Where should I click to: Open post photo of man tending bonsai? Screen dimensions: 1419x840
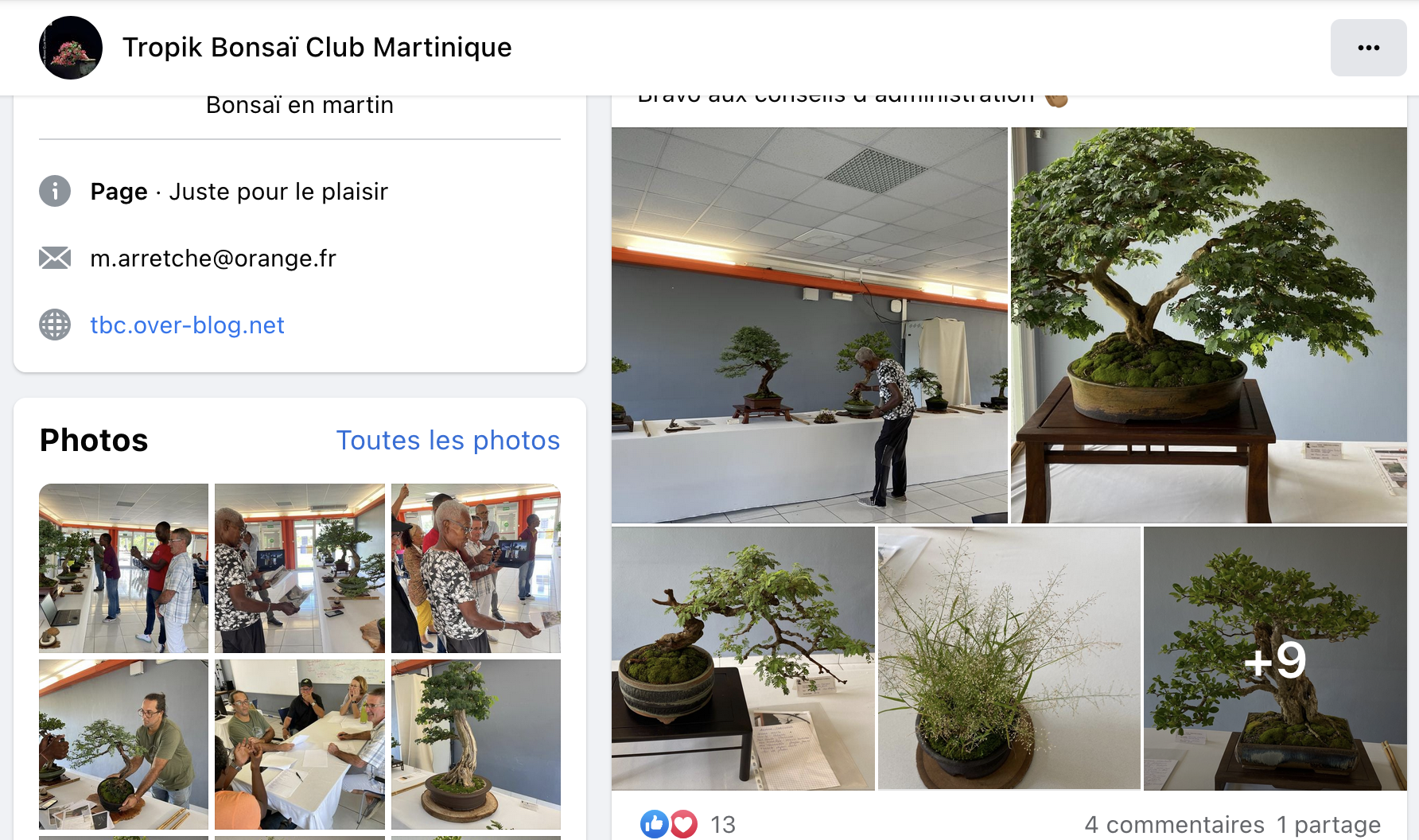810,325
